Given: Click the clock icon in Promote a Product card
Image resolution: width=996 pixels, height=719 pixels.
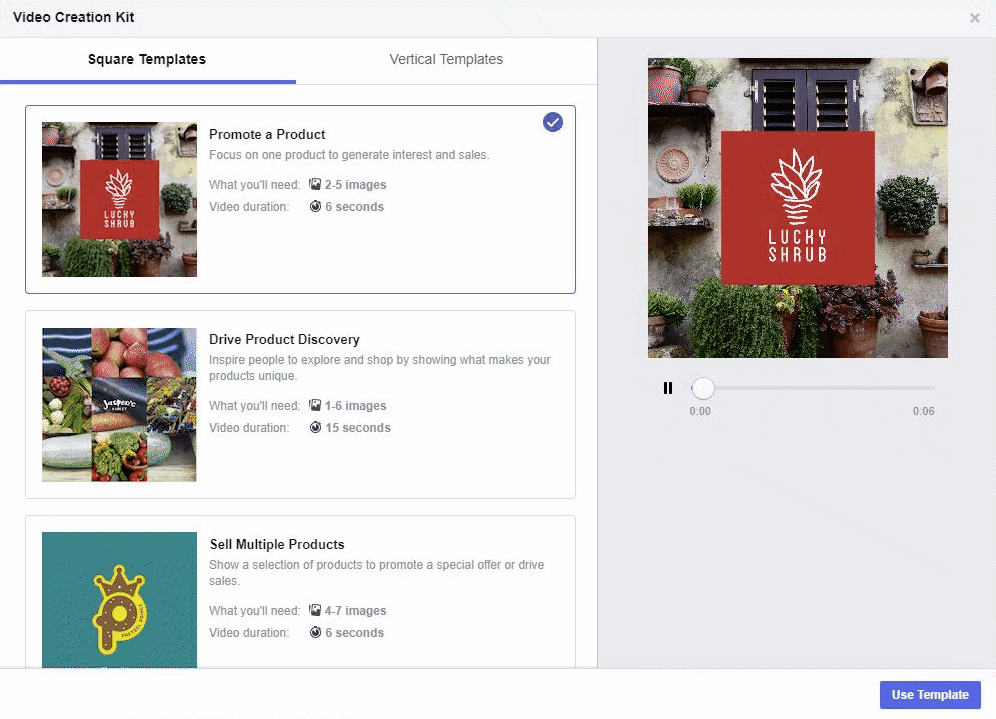Looking at the screenshot, I should pyautogui.click(x=315, y=206).
